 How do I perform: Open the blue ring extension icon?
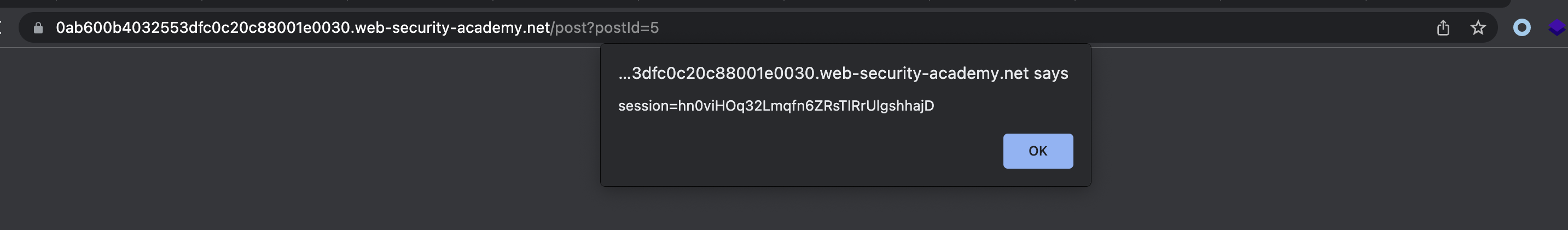coord(1521,28)
